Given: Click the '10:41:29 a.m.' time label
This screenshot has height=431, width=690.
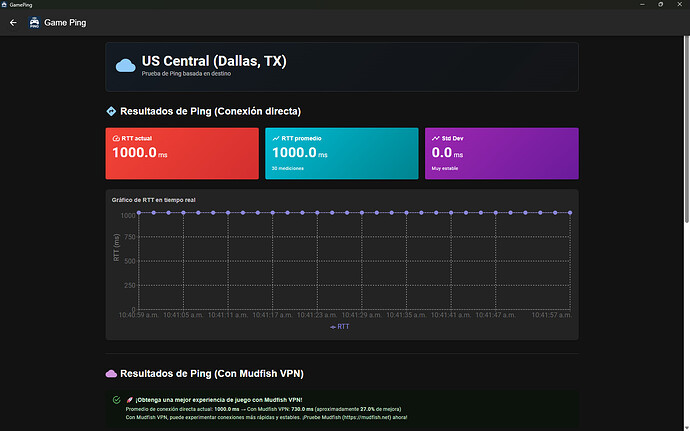Looking at the screenshot, I should tap(362, 315).
